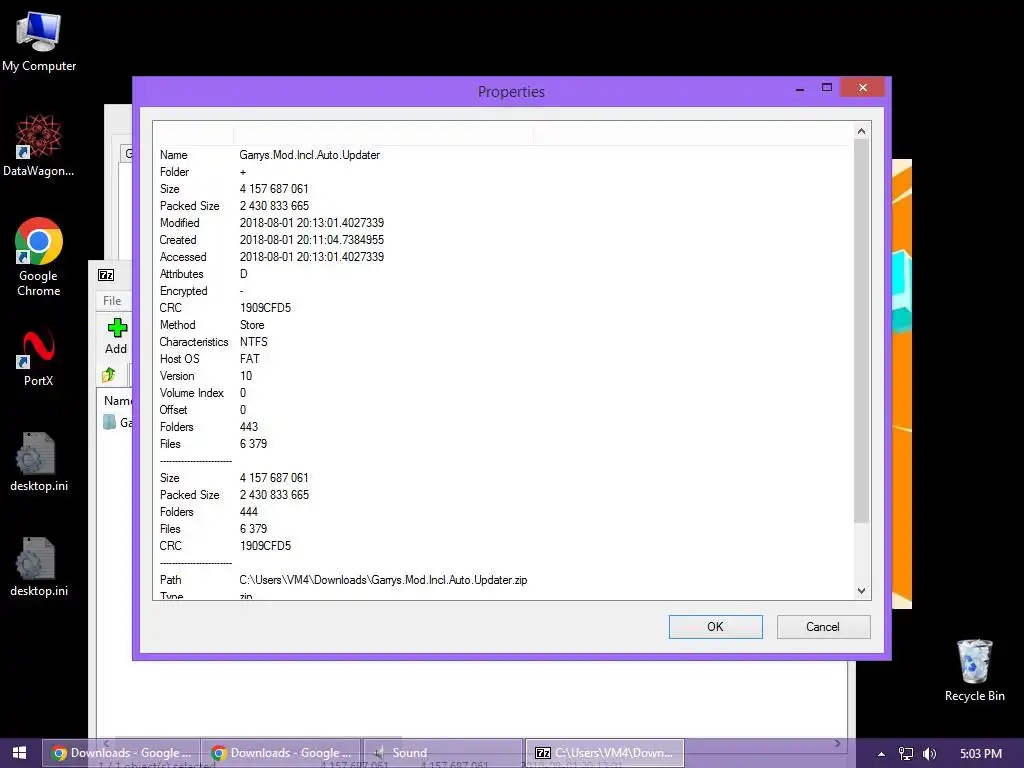The height and width of the screenshot is (768, 1024).
Task: Open the network tray icon
Action: click(906, 754)
